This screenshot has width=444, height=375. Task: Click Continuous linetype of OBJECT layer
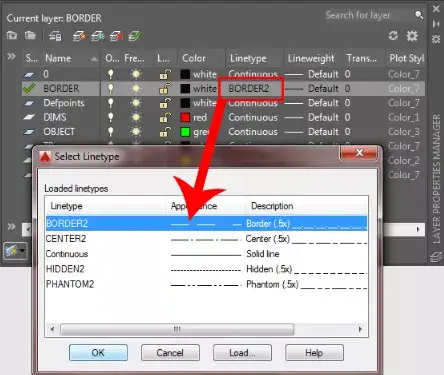253,132
